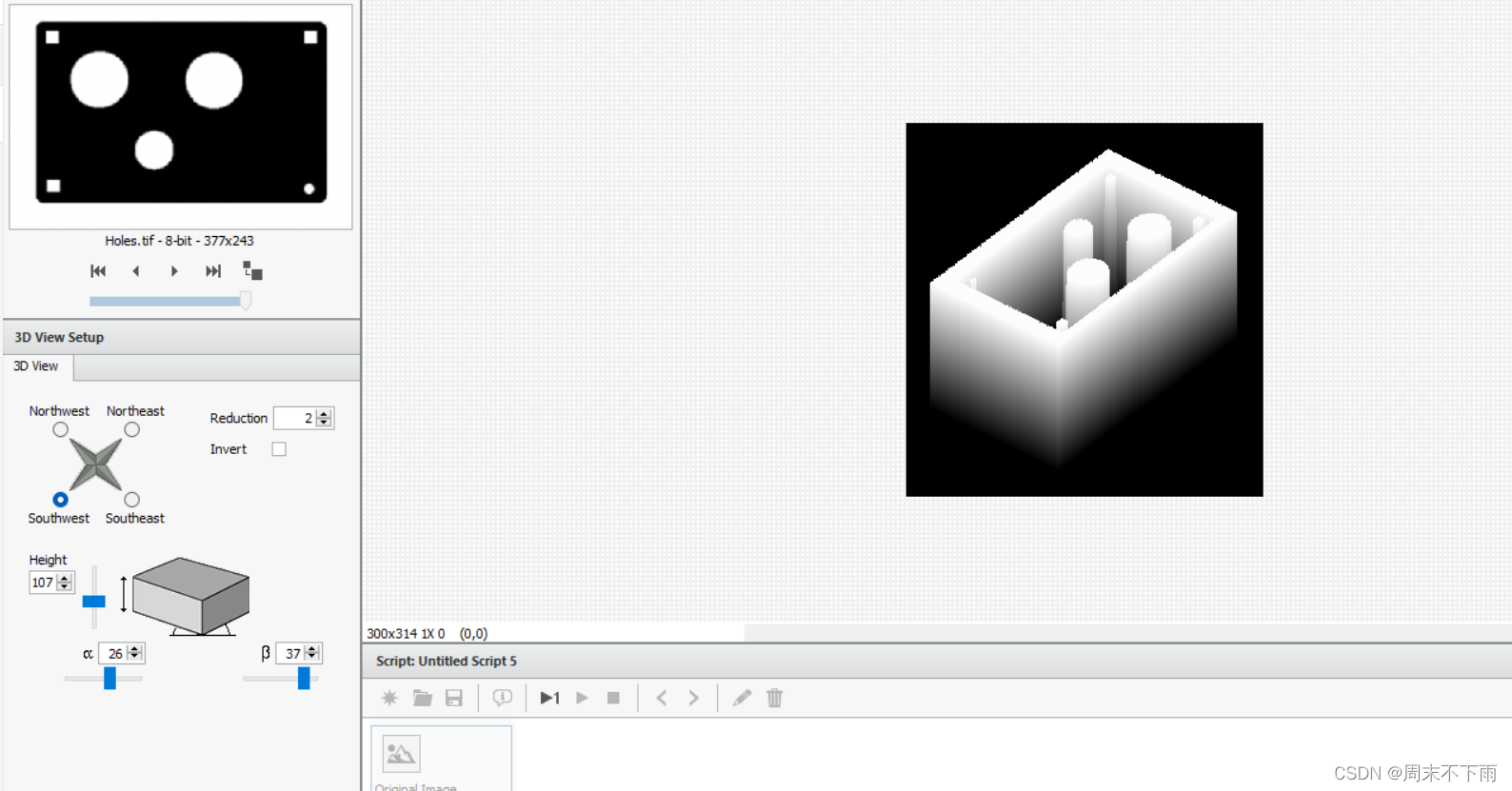Select the Holes.tif preview thumbnail
The height and width of the screenshot is (791, 1512).
pyautogui.click(x=181, y=116)
